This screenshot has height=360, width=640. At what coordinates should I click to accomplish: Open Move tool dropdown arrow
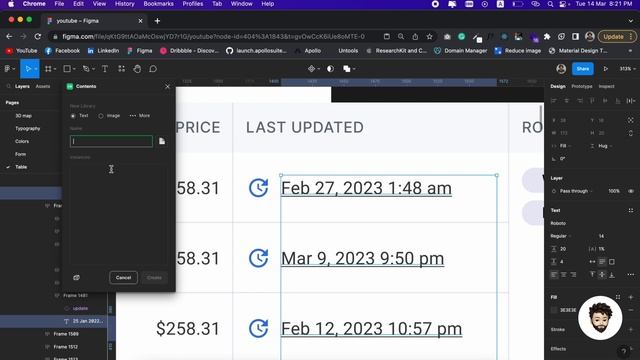tap(36, 69)
